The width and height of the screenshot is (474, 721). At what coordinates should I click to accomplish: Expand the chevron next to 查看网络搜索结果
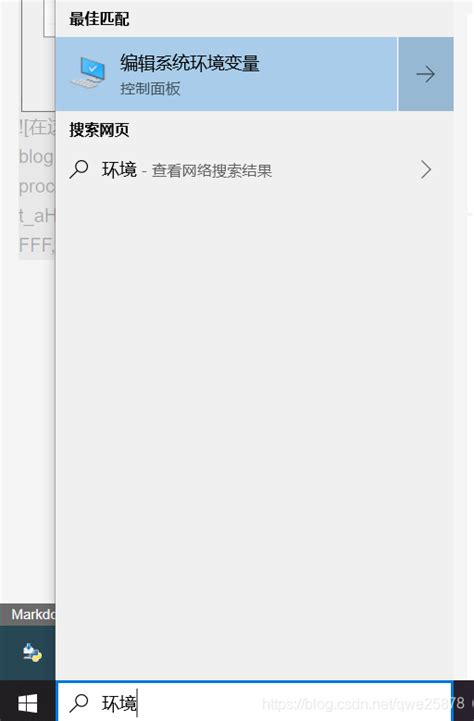point(426,170)
